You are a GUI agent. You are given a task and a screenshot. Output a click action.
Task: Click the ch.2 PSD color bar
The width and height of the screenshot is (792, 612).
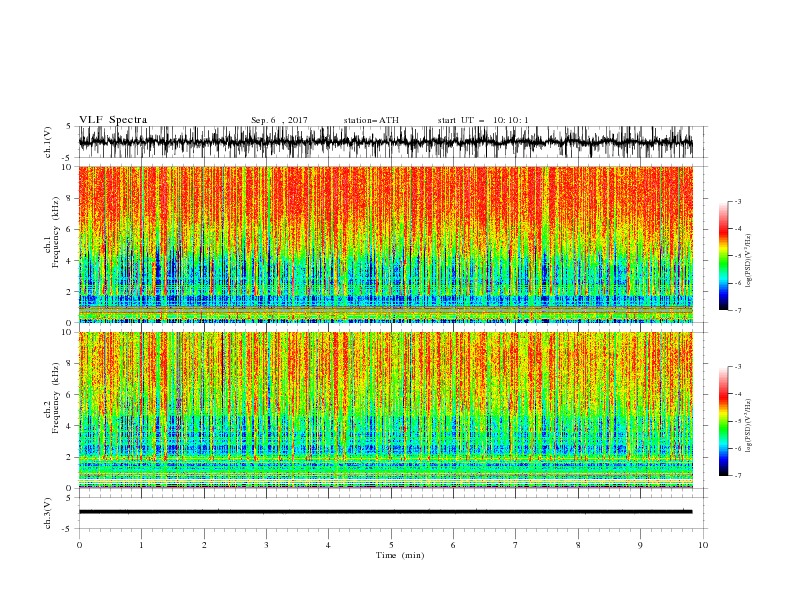pyautogui.click(x=723, y=421)
